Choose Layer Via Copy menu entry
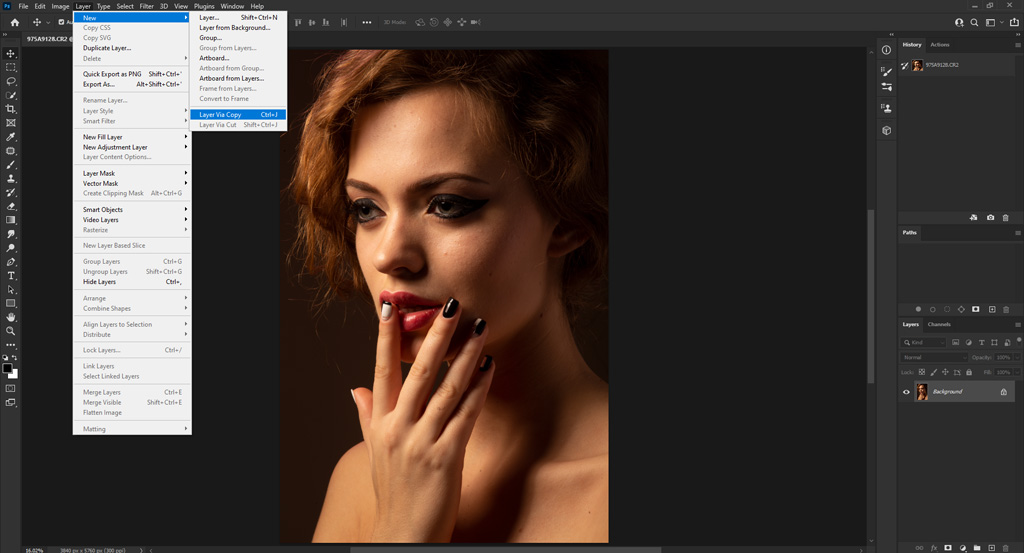1024x553 pixels. click(238, 114)
